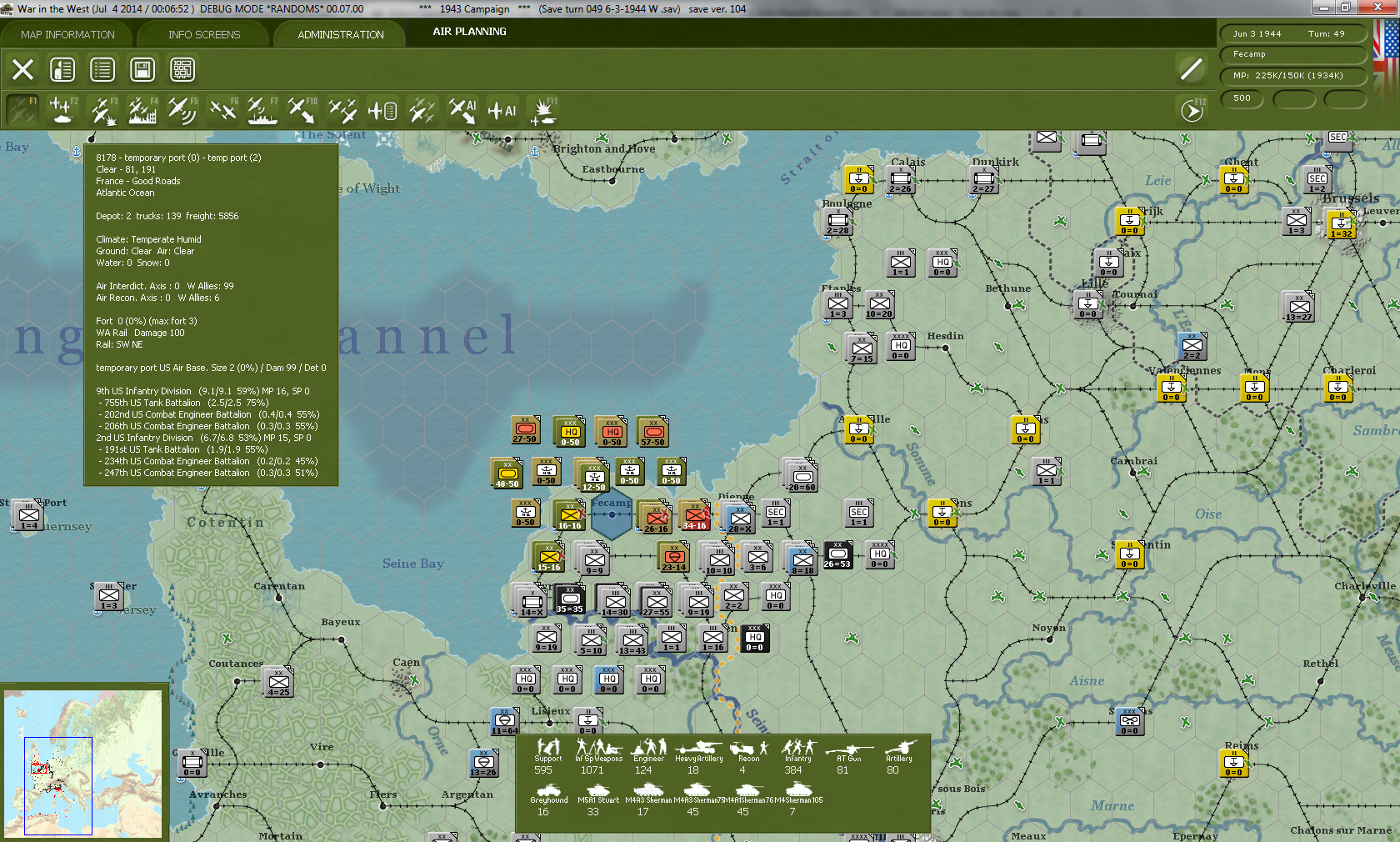Select the F11 air execution explosion icon
This screenshot has height=842, width=1400.
(x=543, y=110)
